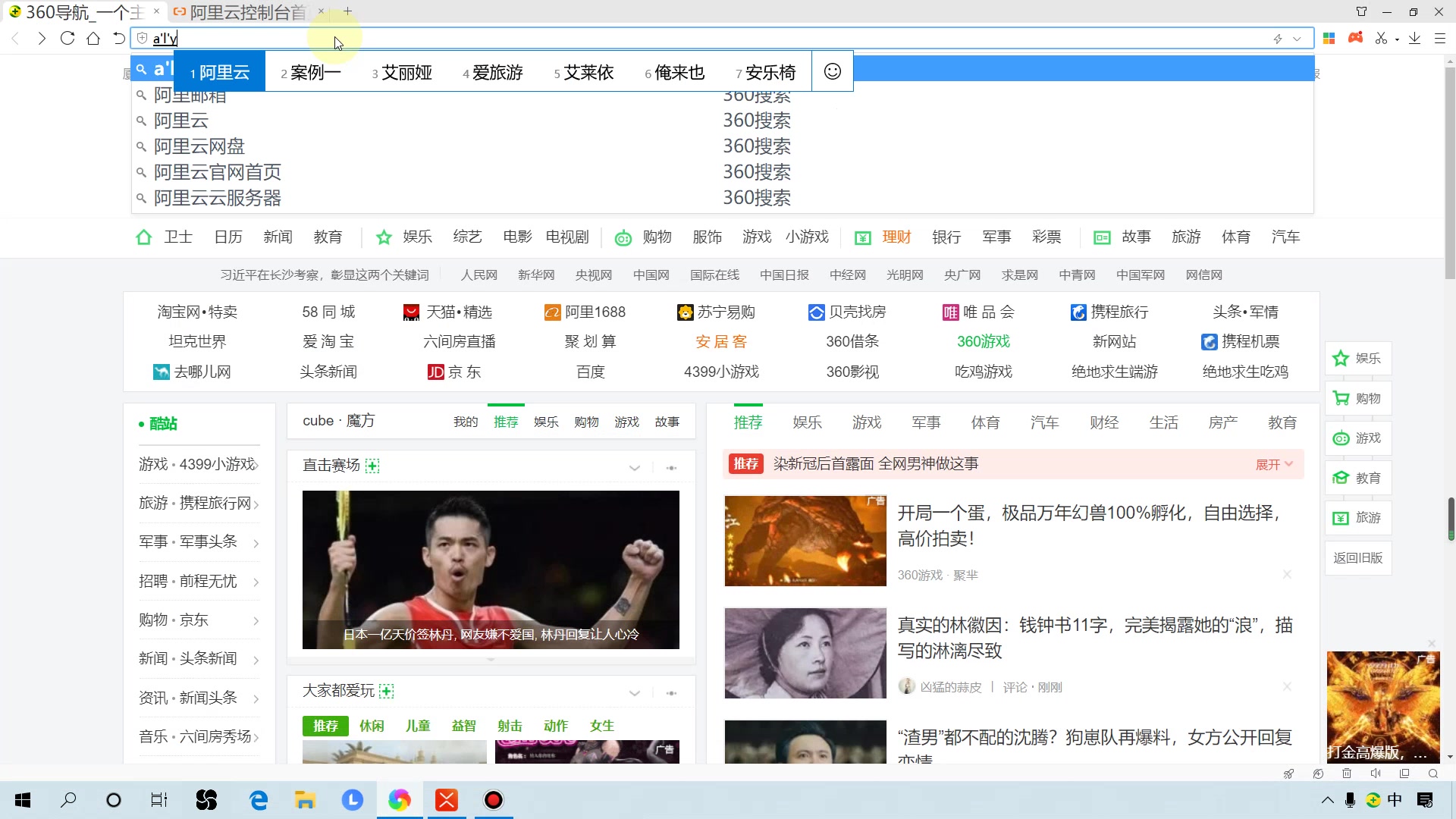Image resolution: width=1456 pixels, height=819 pixels.
Task: Choose IME candidate 阿里云
Action: (x=220, y=72)
